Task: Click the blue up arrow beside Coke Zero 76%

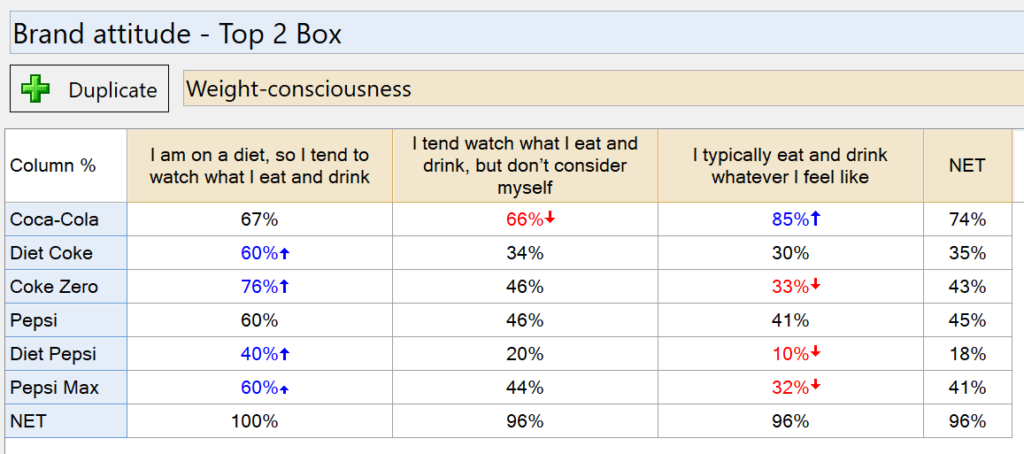Action: (284, 287)
